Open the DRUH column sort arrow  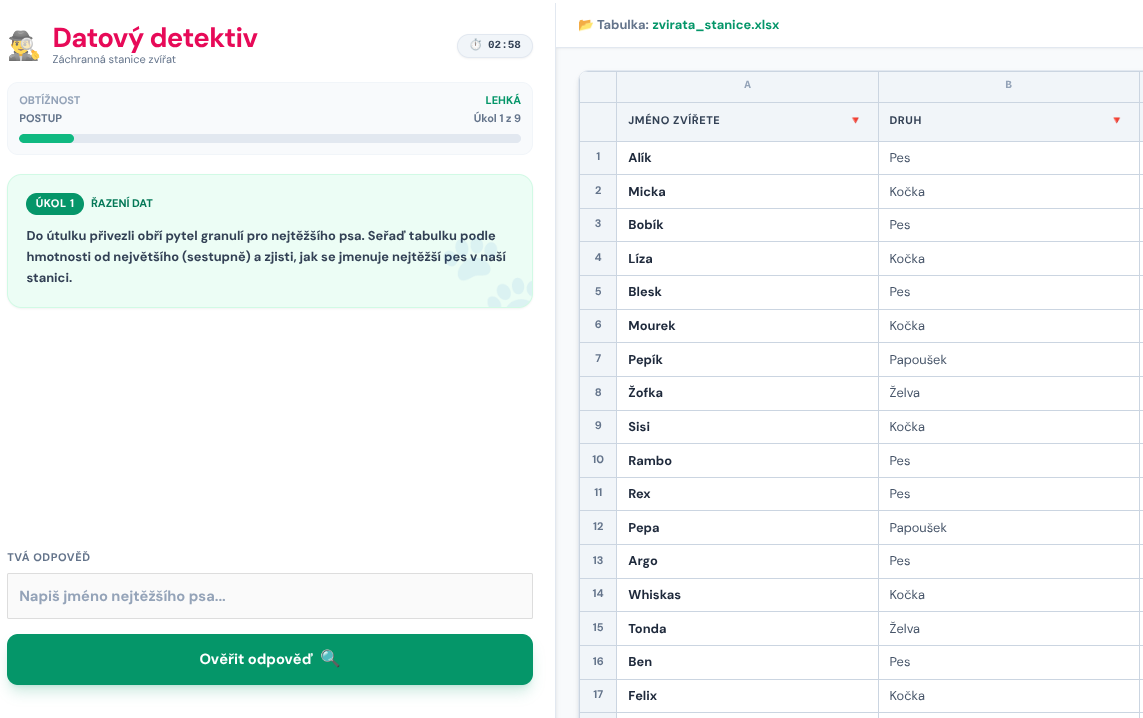1116,120
